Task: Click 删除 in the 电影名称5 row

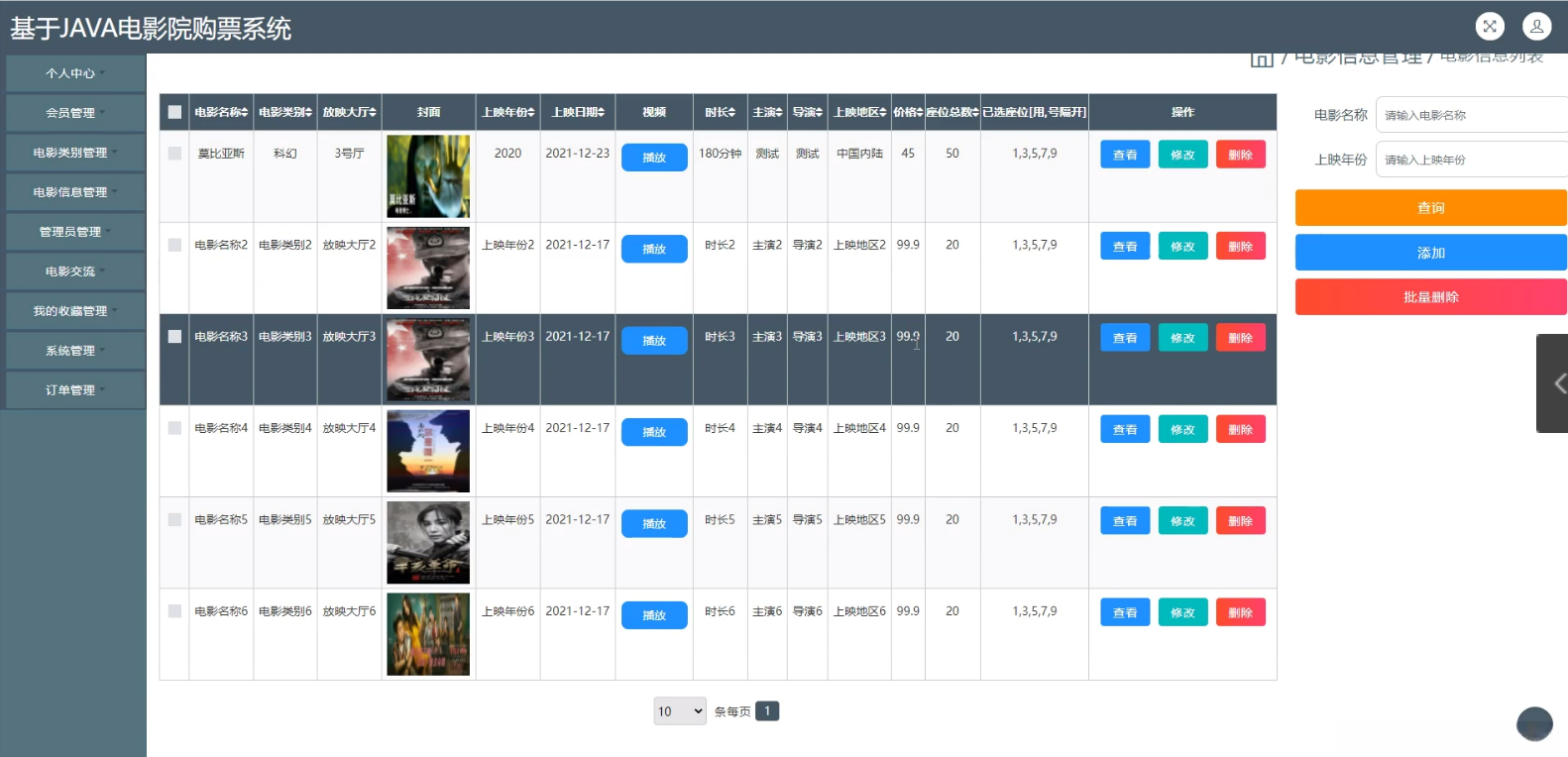Action: pos(1241,521)
